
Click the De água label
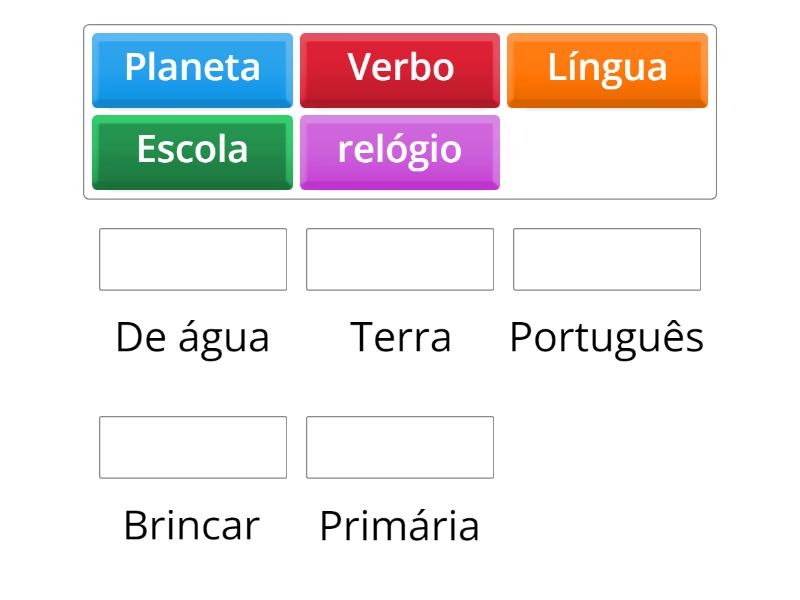(193, 337)
